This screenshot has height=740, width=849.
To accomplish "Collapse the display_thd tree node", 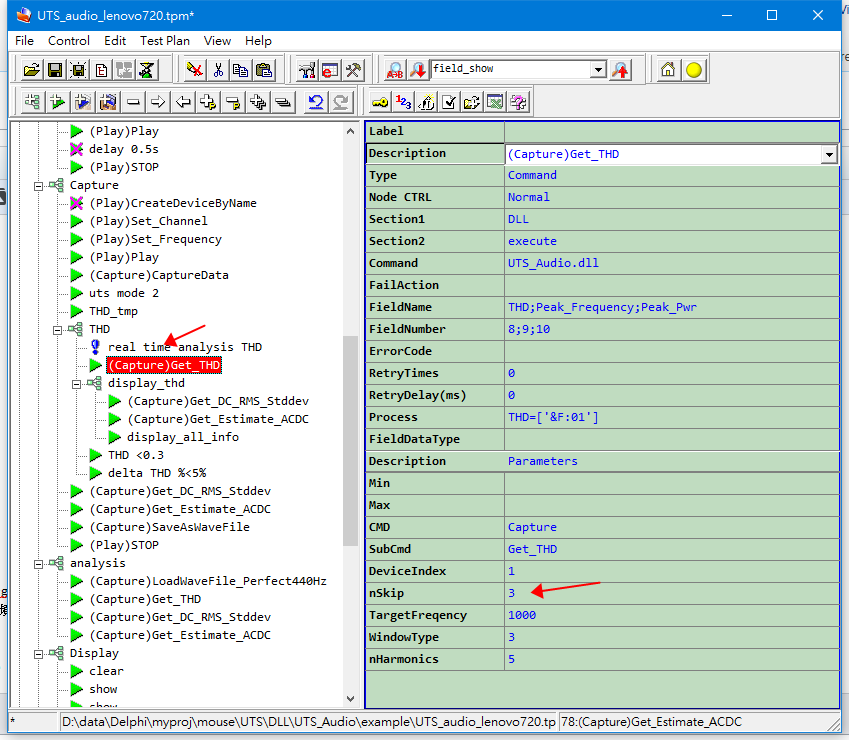I will 76,384.
